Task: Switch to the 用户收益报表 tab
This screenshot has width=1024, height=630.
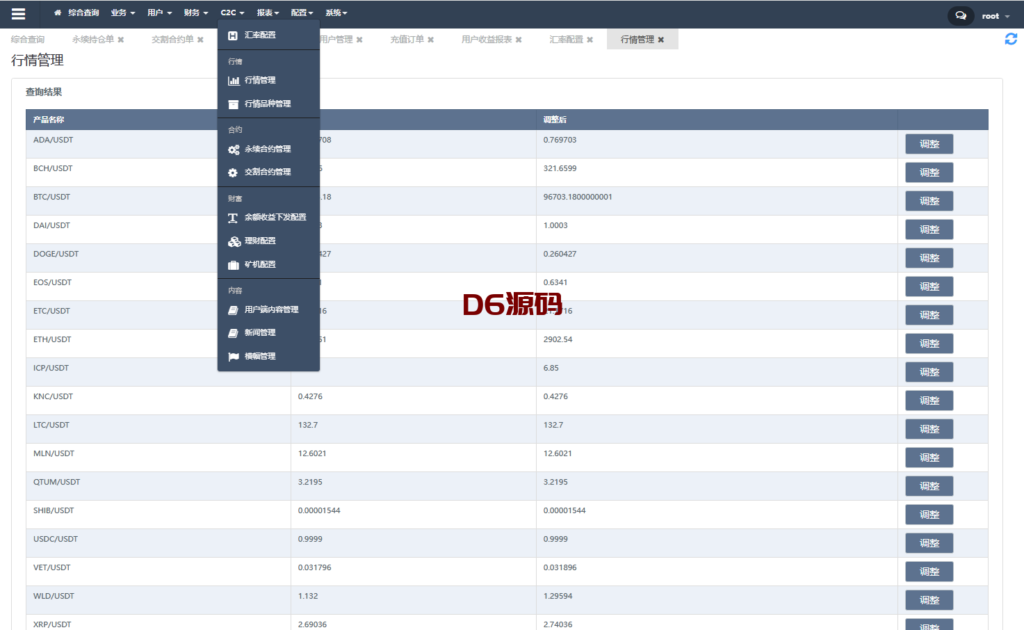Action: pos(487,40)
